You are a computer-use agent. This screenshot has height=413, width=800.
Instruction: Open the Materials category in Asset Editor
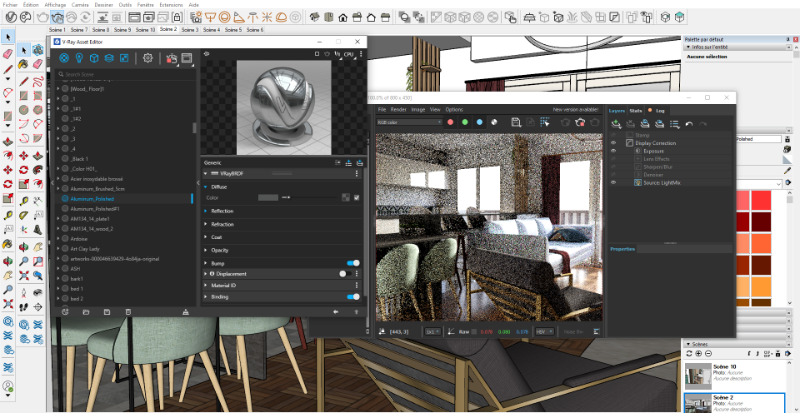[66, 59]
